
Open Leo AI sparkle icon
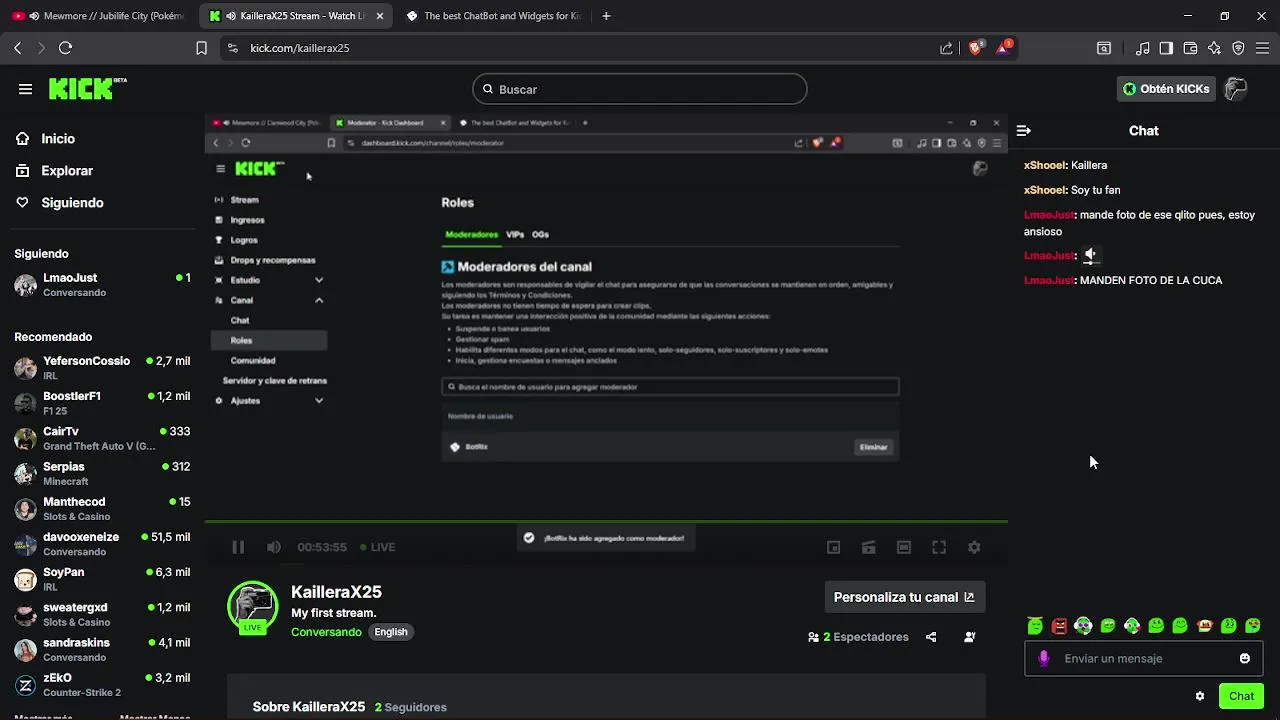(x=1214, y=48)
